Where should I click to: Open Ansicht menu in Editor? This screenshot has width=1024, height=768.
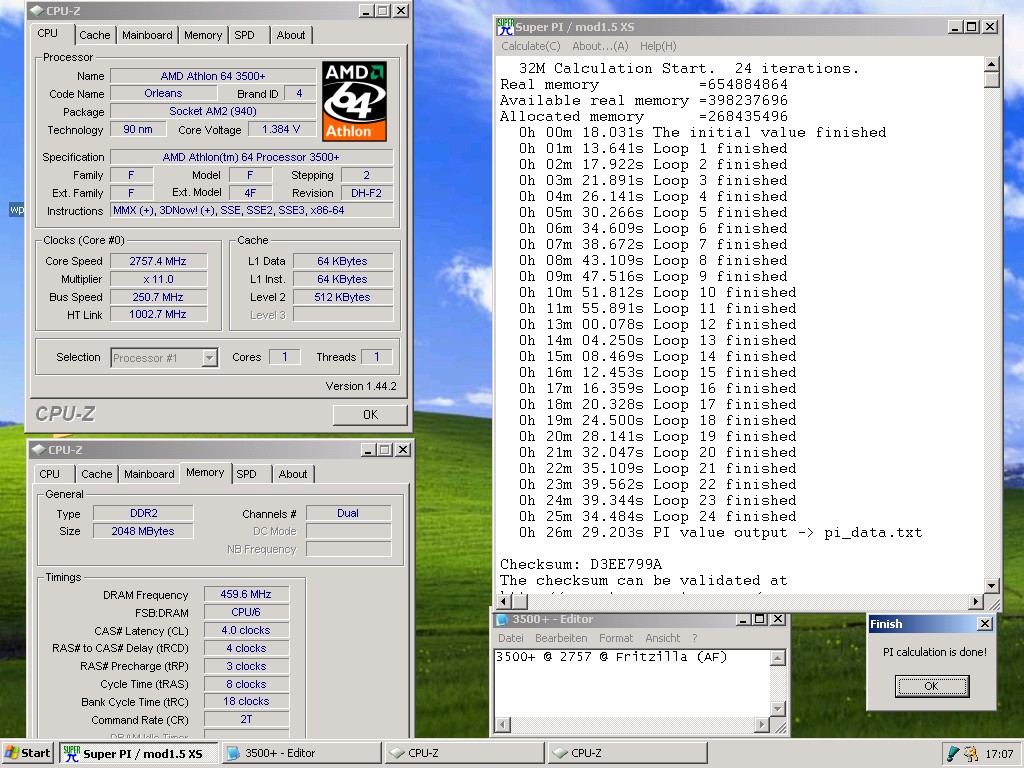pos(663,638)
